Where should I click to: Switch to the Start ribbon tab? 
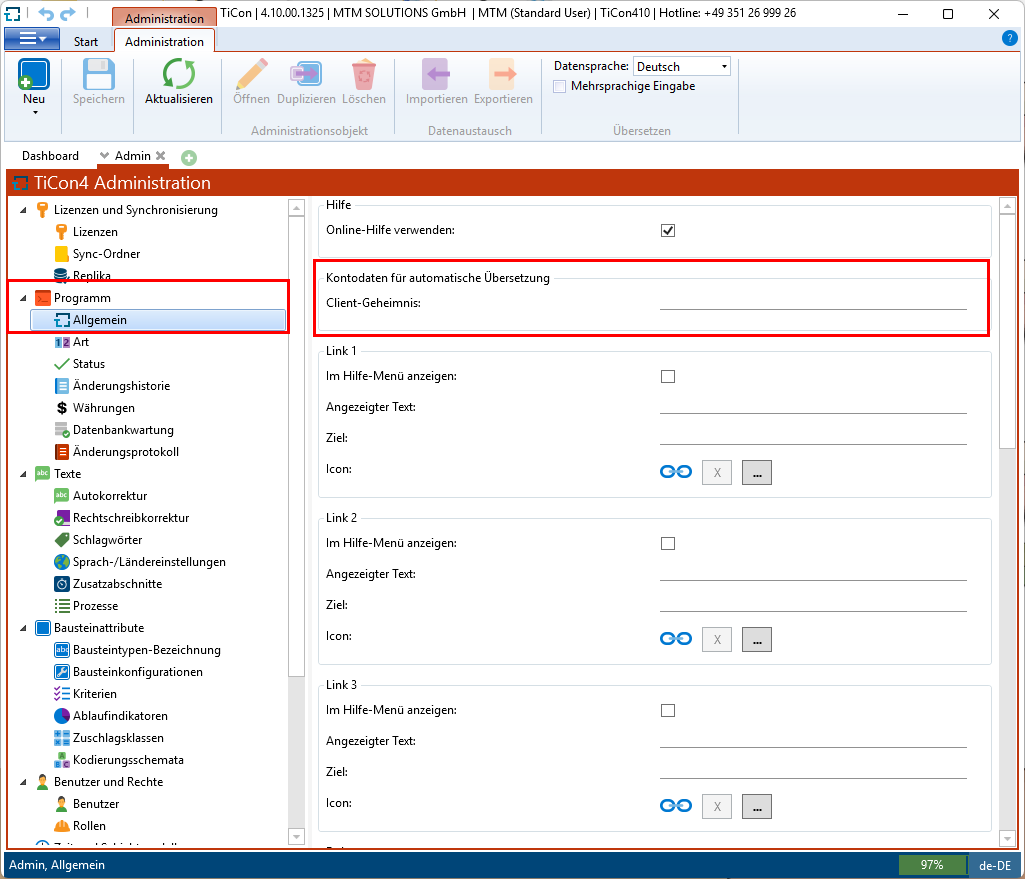(x=86, y=41)
